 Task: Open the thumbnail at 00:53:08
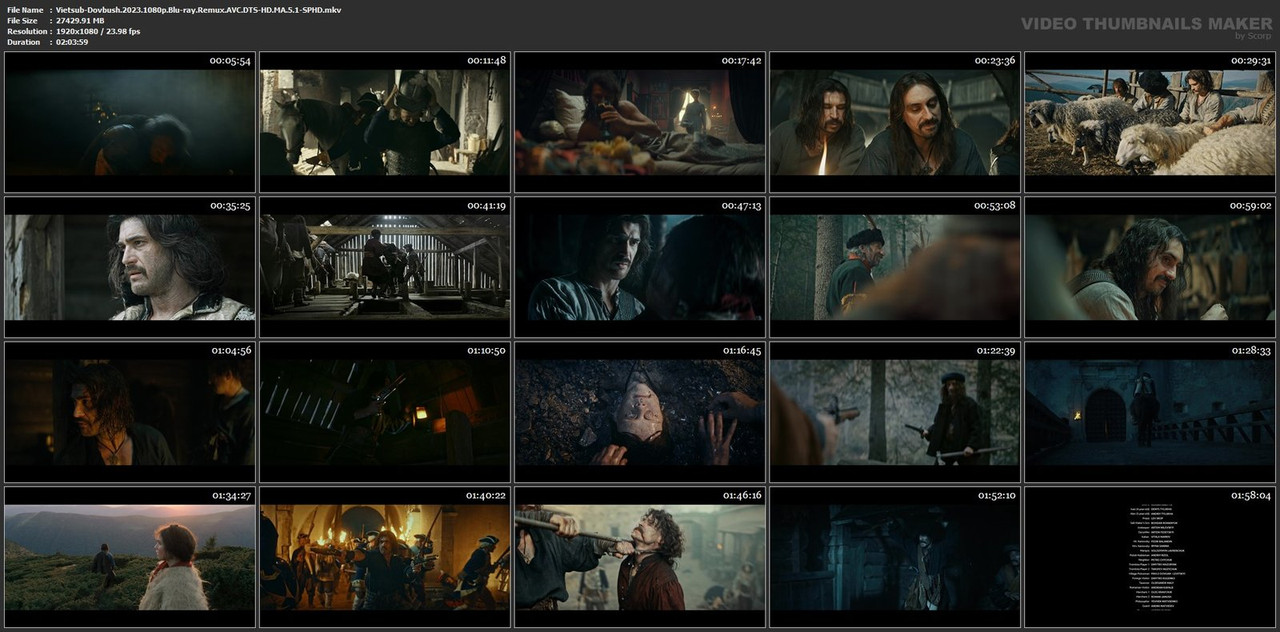coord(895,267)
